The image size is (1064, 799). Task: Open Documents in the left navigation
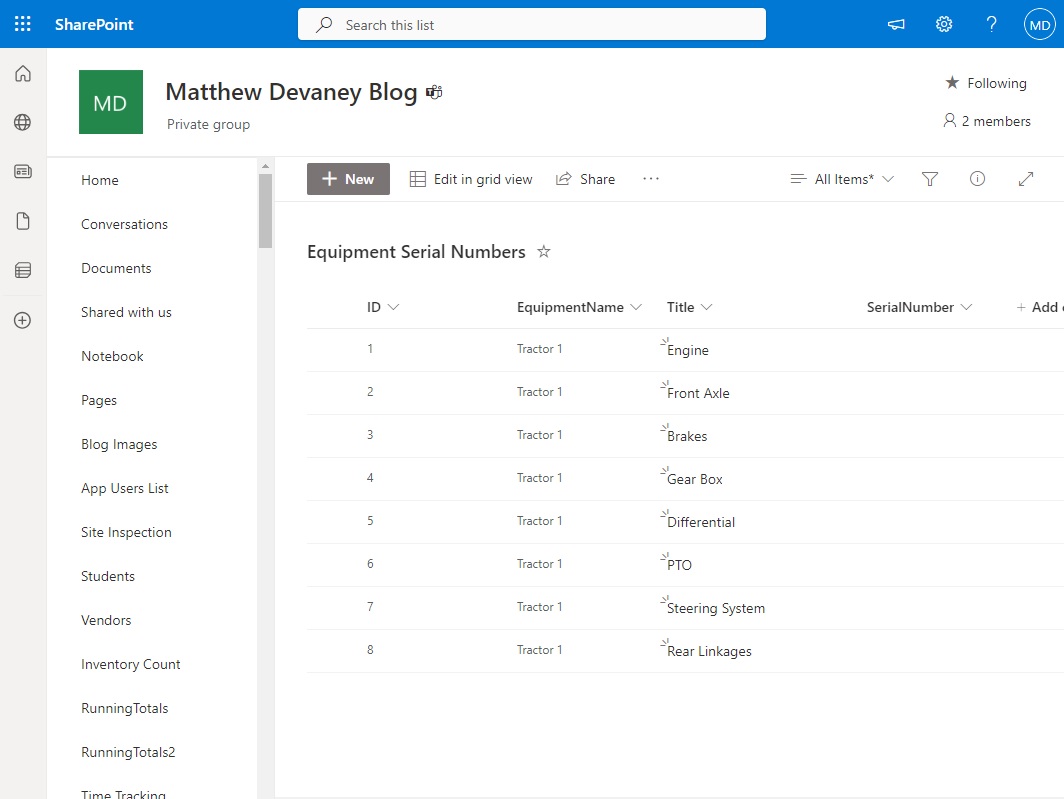pos(116,268)
